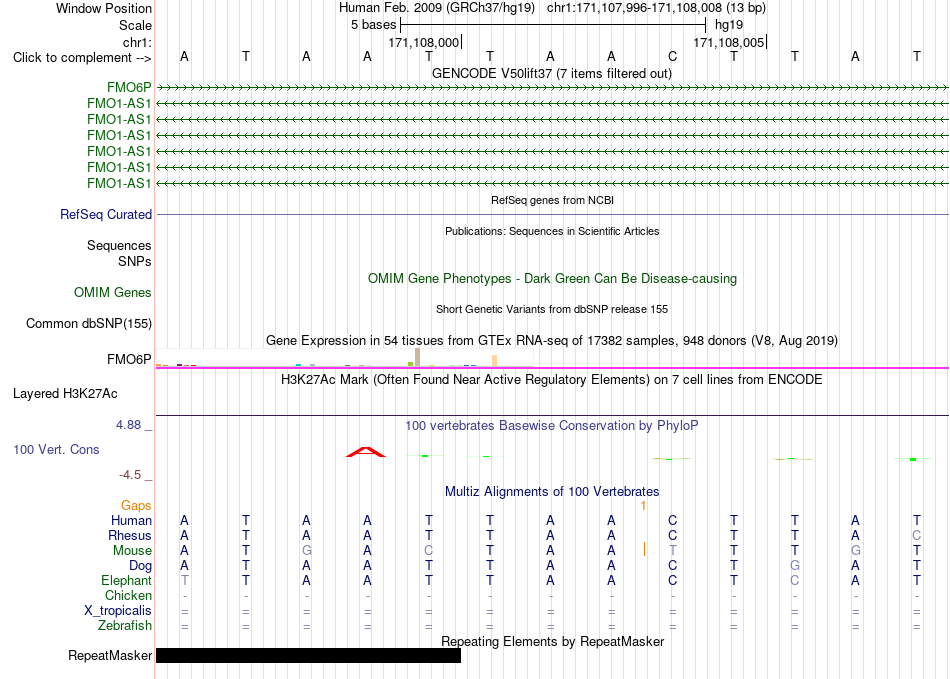Click the GENCODE V50lift37 track title
Viewport: 950px width, 679px height.
[552, 74]
